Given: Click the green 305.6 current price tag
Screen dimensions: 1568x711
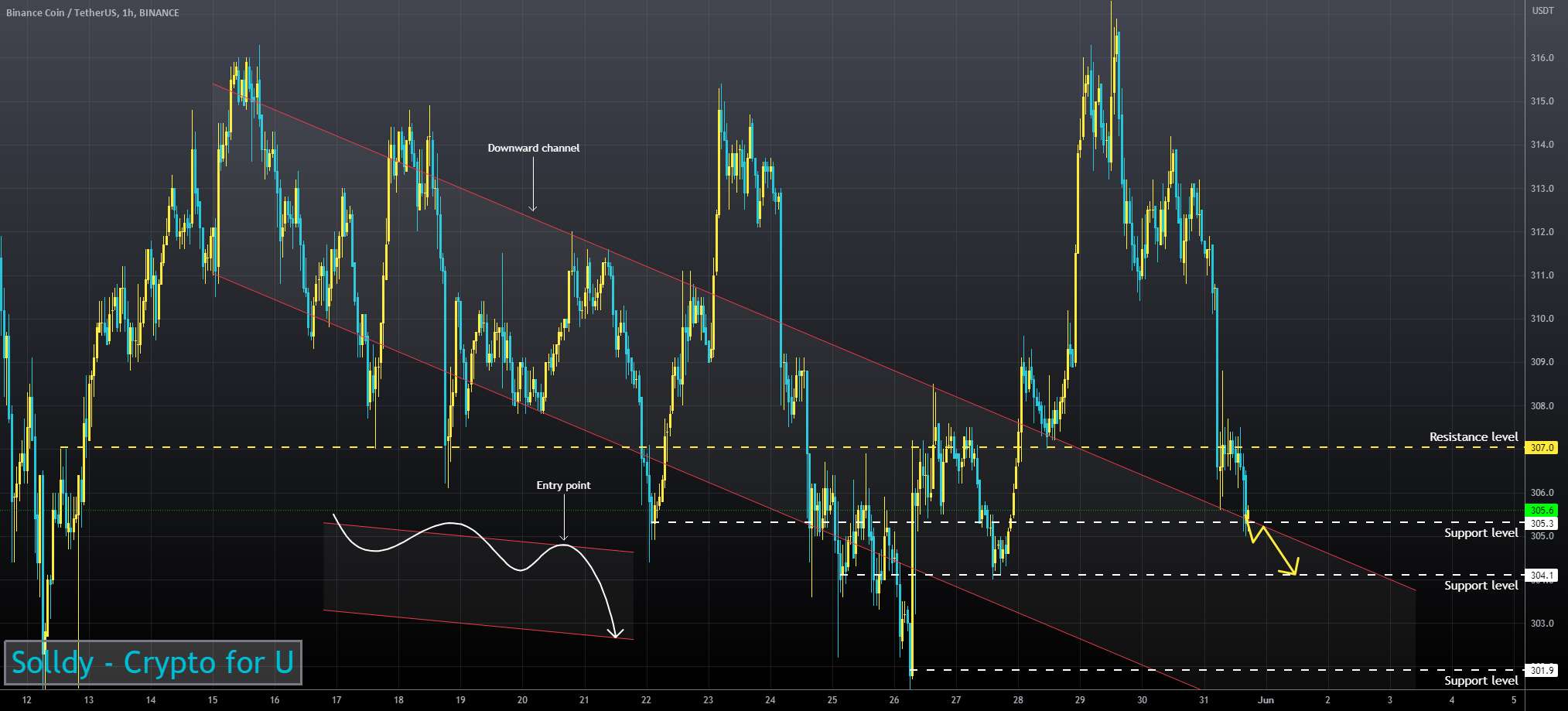Looking at the screenshot, I should pos(1541,511).
